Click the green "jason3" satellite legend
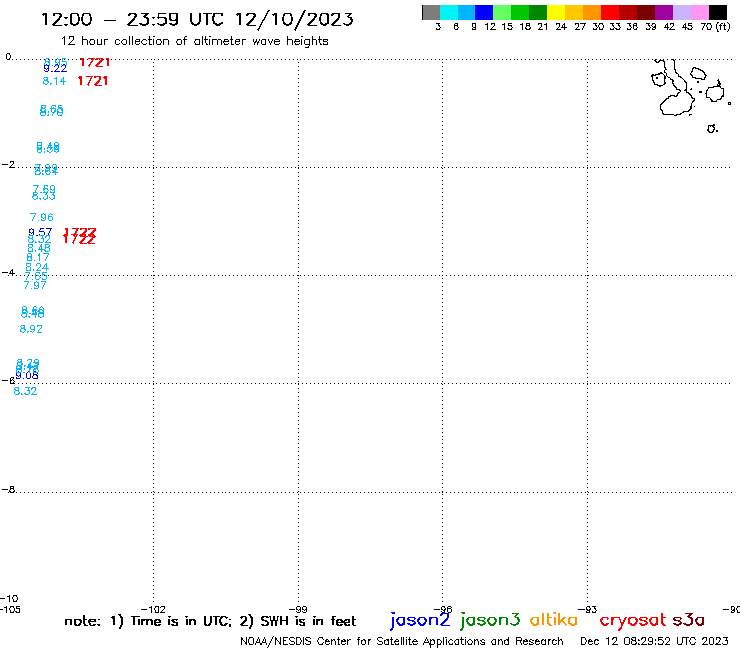Screen dimensions: 740x650 click(x=490, y=620)
